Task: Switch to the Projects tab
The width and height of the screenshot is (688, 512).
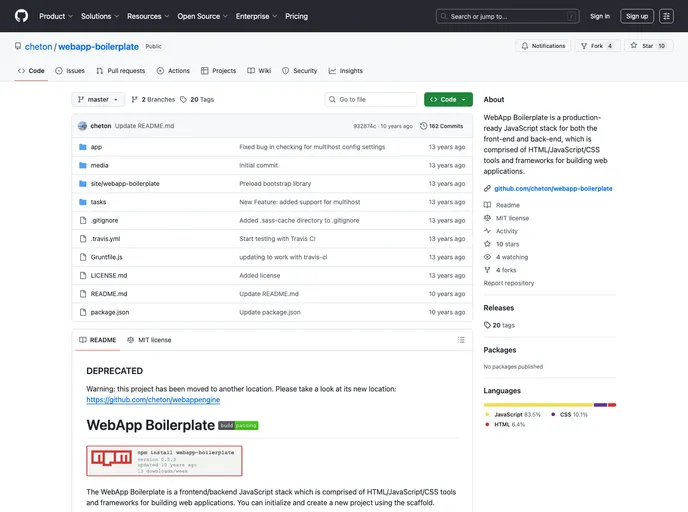Action: click(219, 71)
